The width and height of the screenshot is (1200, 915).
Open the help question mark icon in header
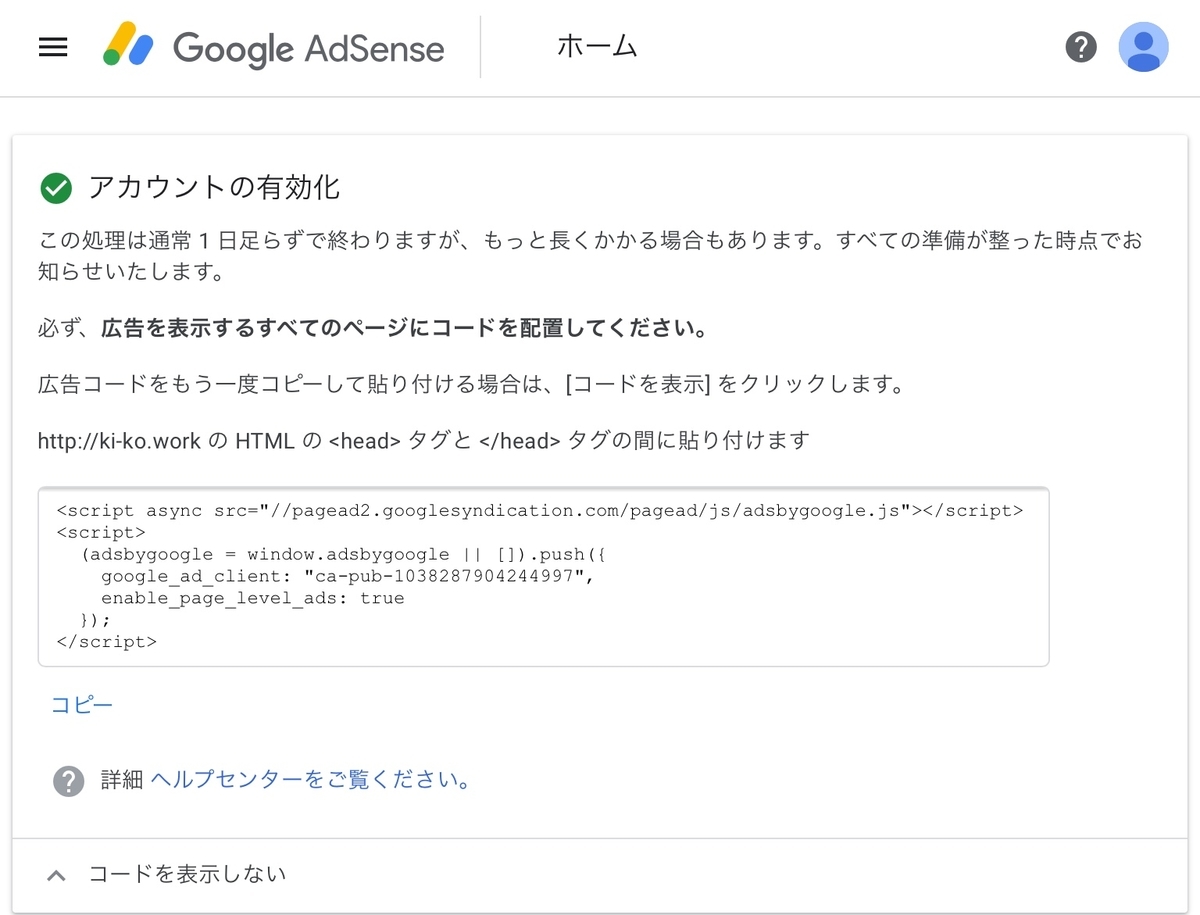(x=1081, y=47)
